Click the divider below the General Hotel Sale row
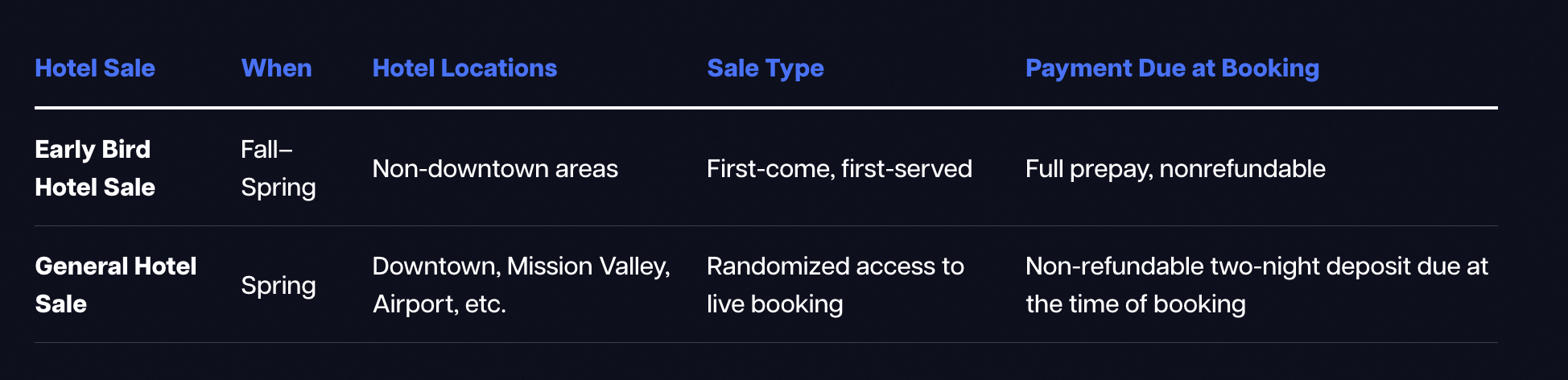Screen dimensions: 1568x380 point(765,343)
